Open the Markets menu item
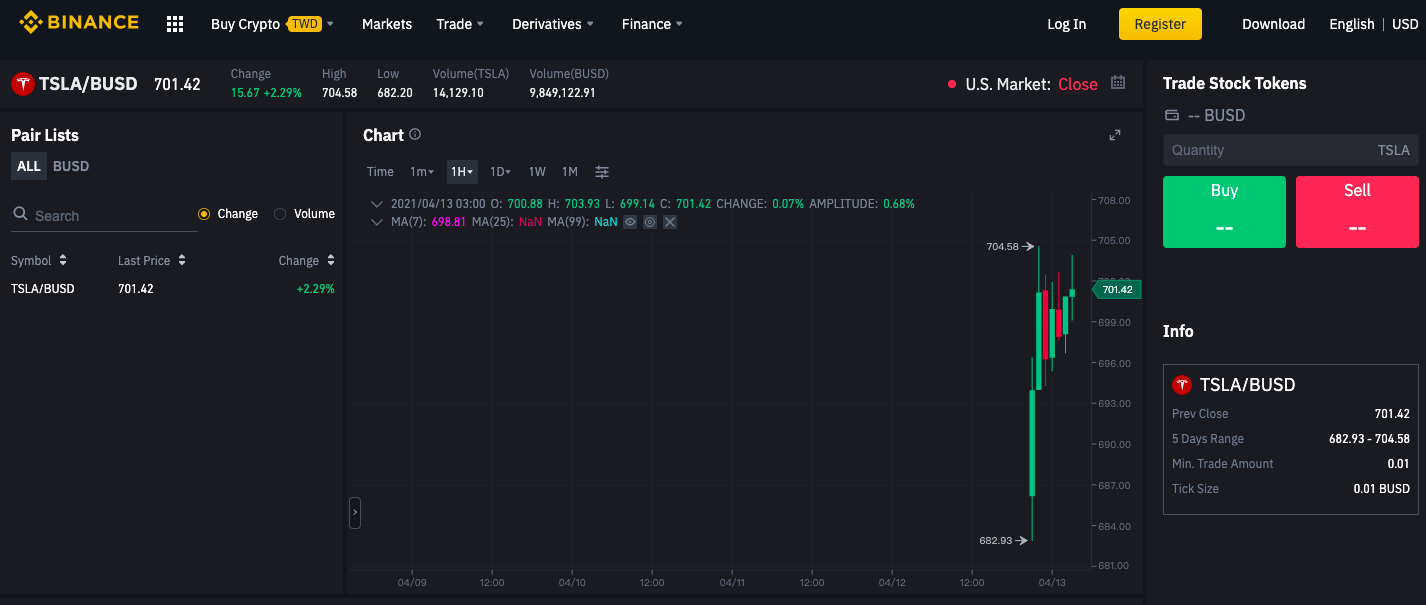The height and width of the screenshot is (605, 1426). click(386, 23)
